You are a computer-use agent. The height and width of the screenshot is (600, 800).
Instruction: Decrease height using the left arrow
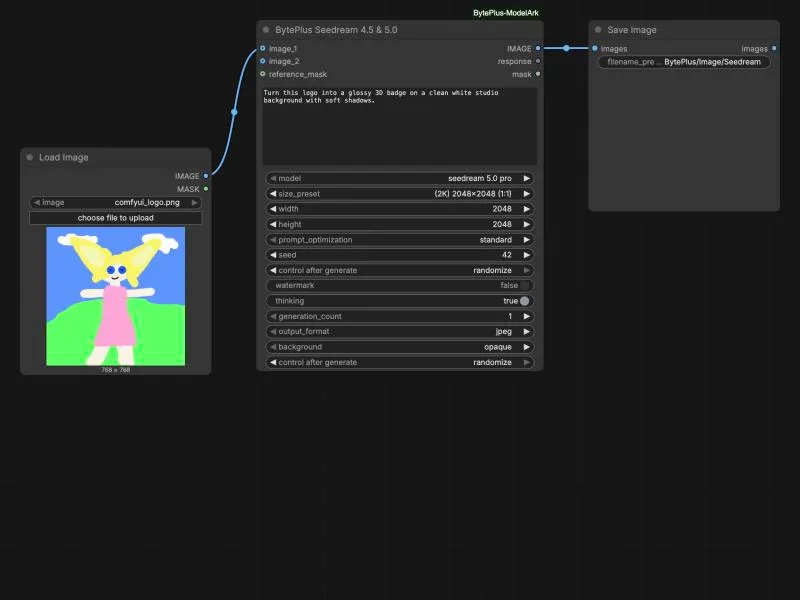click(273, 224)
